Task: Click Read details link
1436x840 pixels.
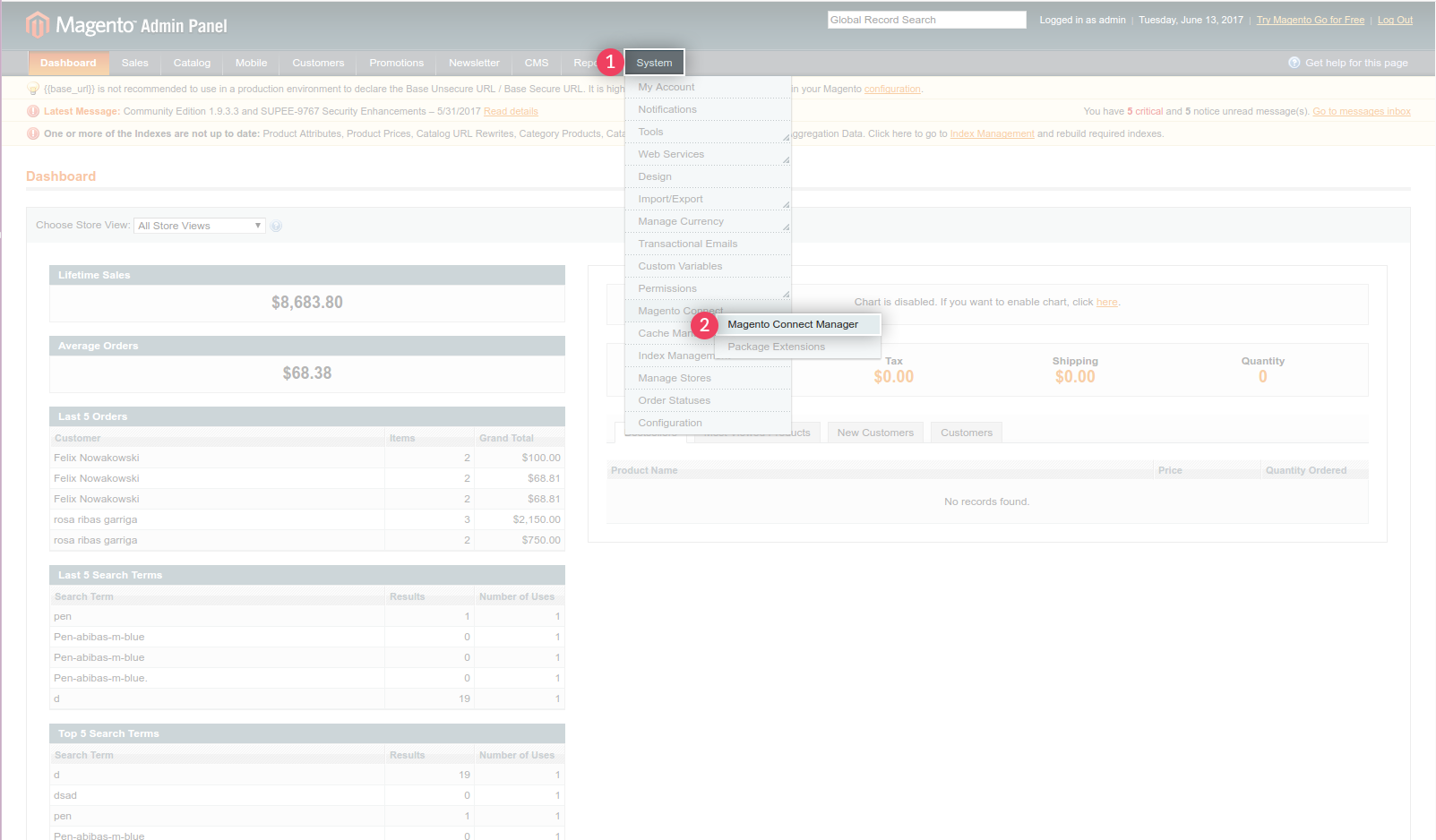Action: pos(511,111)
